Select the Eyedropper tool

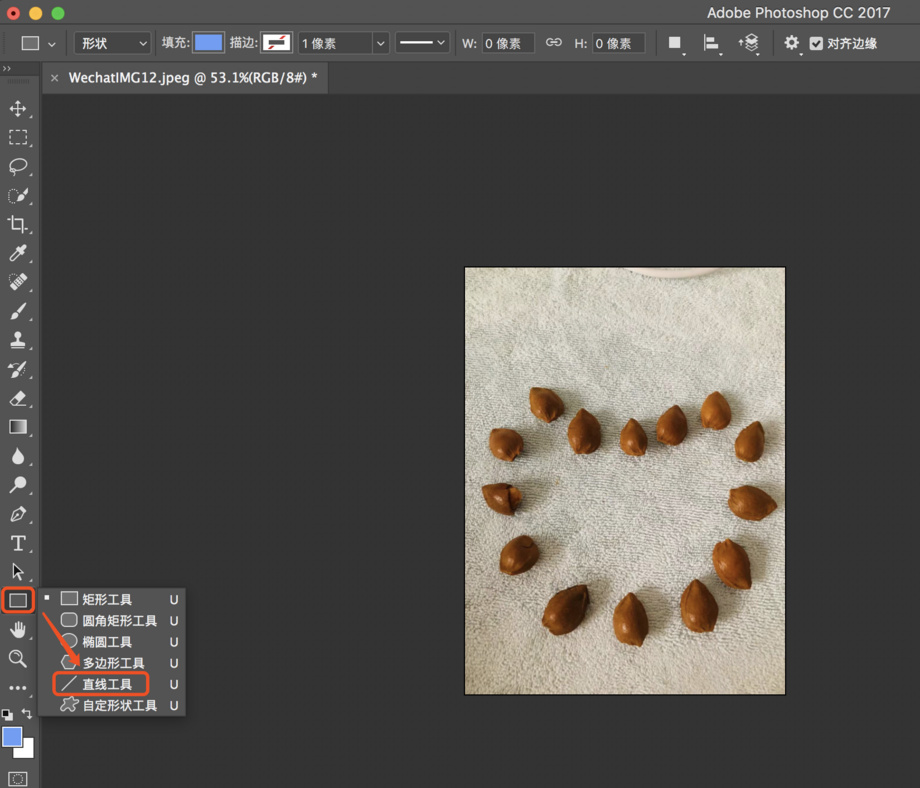coord(18,253)
